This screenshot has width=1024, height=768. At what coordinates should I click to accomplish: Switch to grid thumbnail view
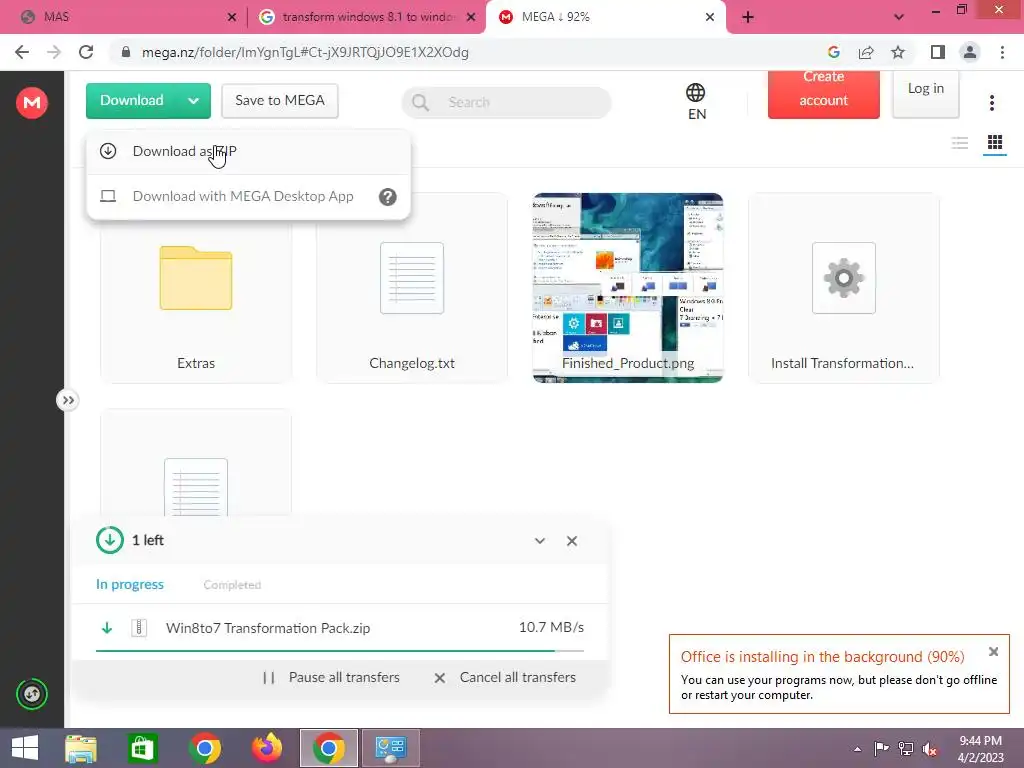(x=995, y=142)
